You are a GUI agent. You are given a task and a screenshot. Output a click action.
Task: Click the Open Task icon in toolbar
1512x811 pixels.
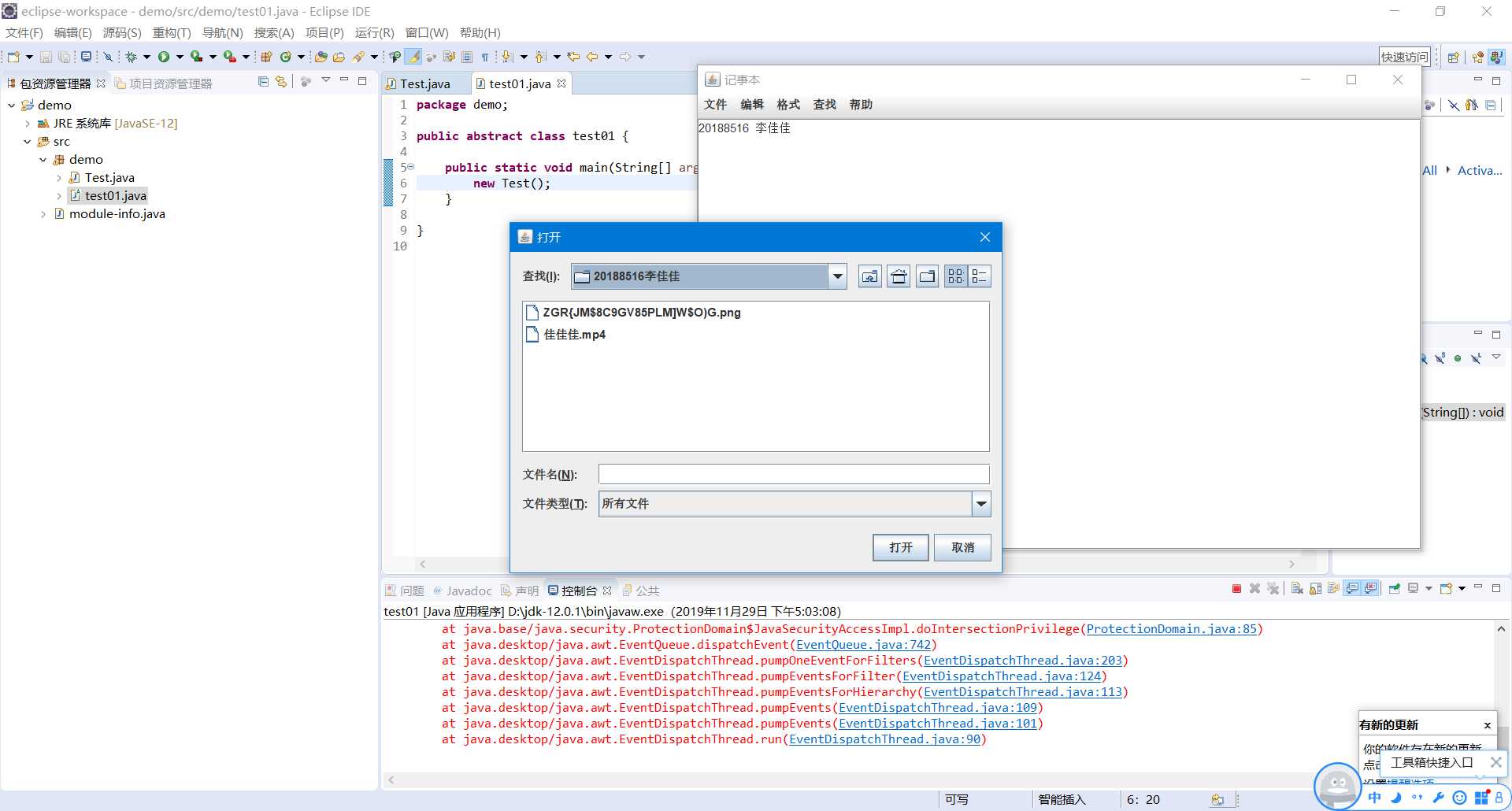coord(340,57)
